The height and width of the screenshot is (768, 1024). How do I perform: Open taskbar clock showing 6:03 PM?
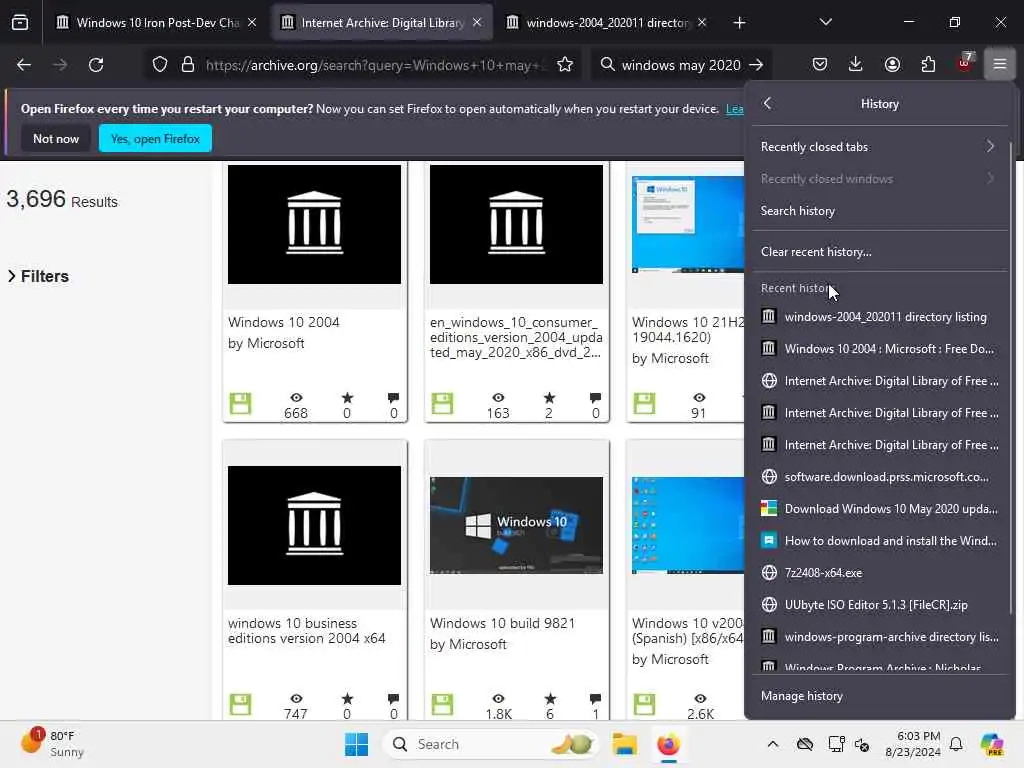[x=913, y=744]
